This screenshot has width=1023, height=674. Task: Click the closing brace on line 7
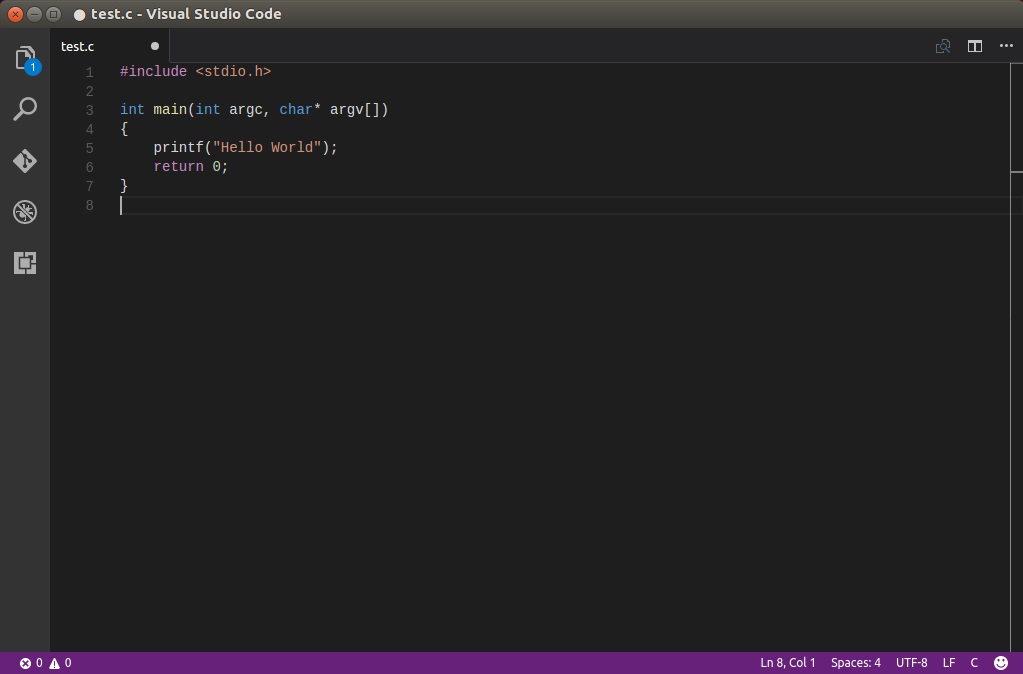[x=124, y=186]
